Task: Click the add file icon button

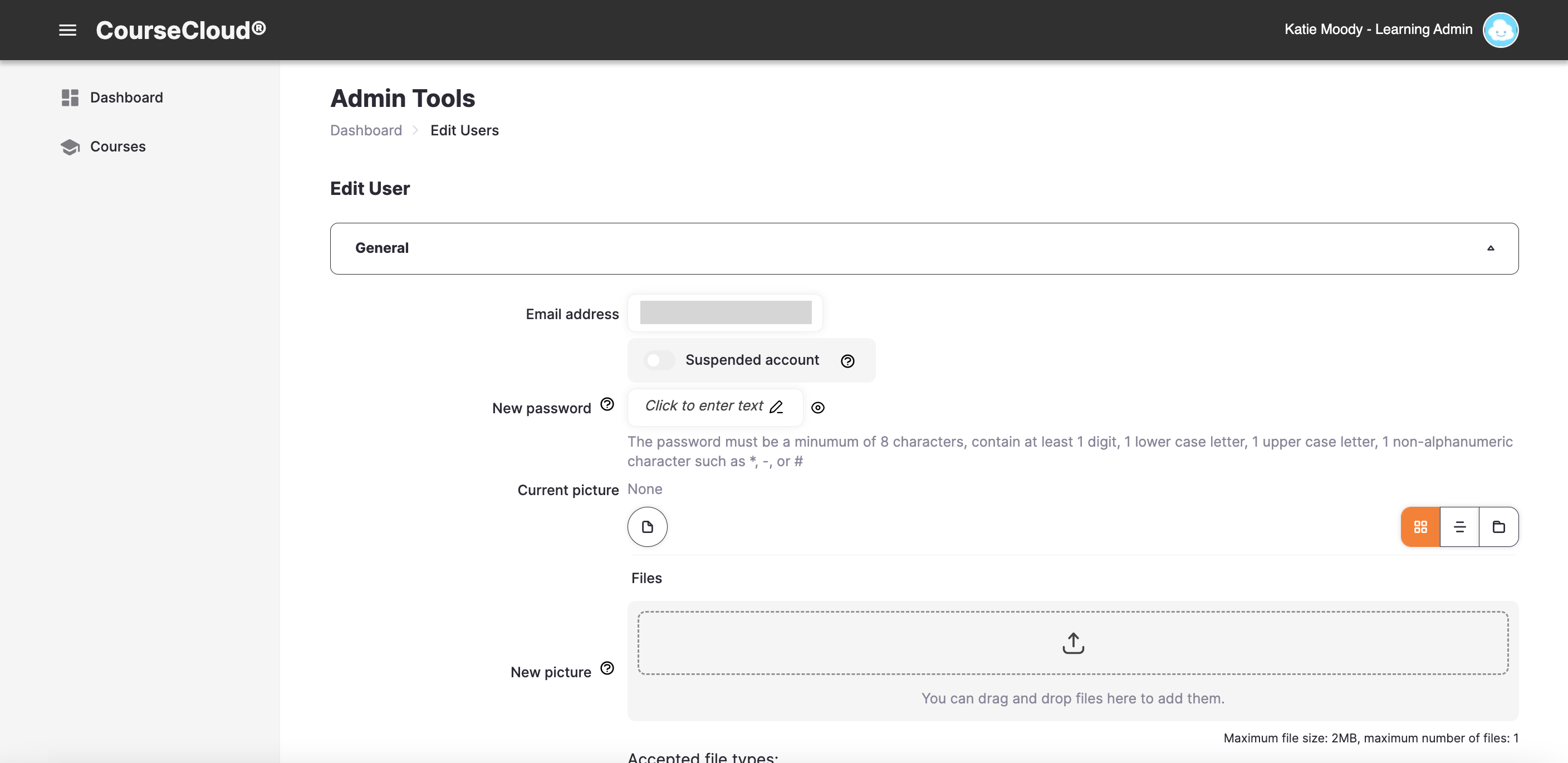Action: coord(647,527)
